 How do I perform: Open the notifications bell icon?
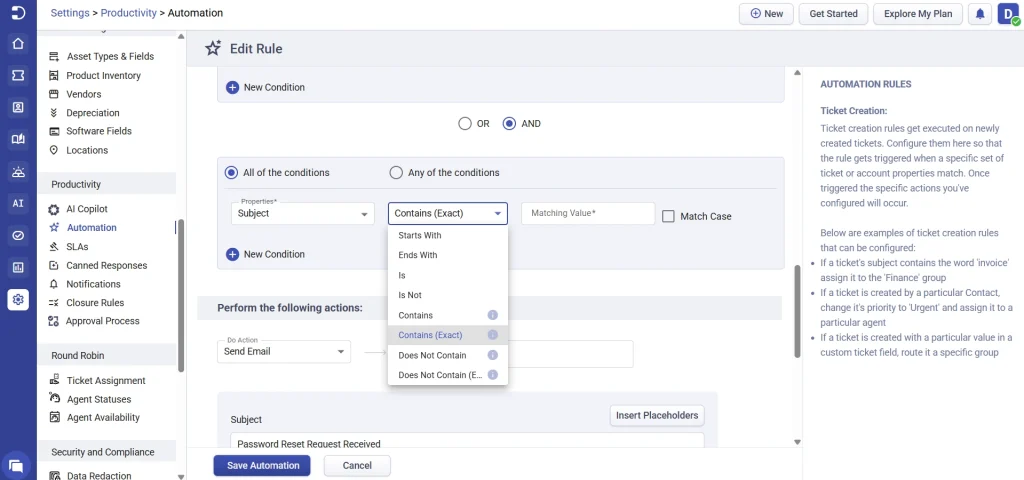coord(980,14)
